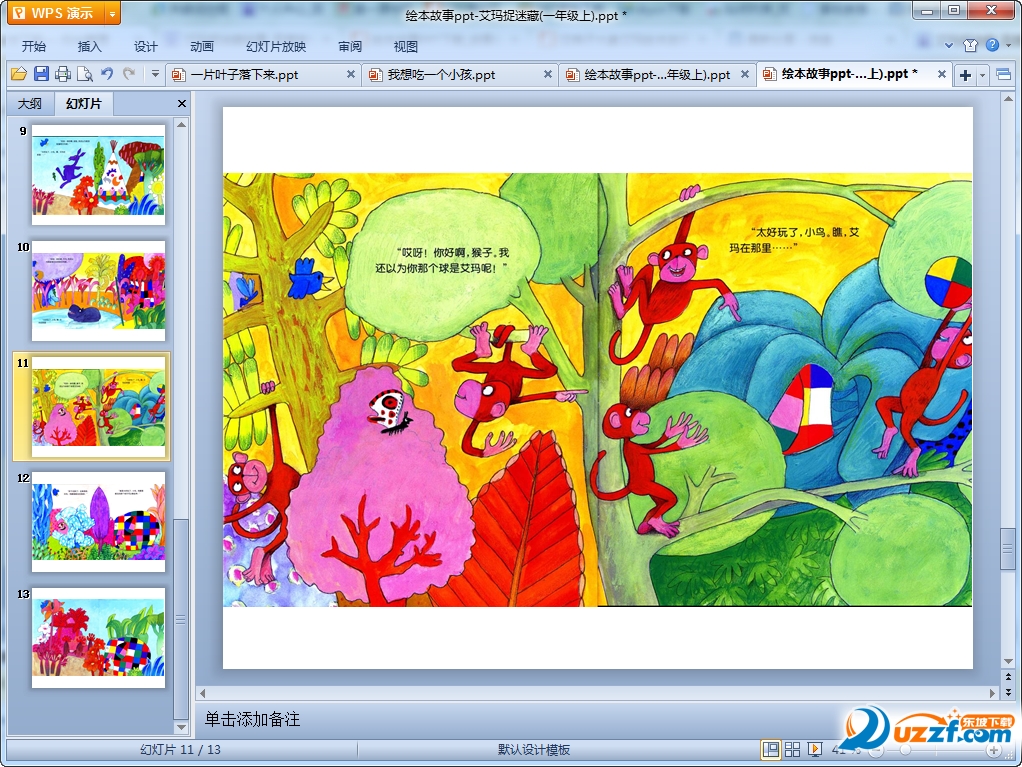Start slideshow from the status bar icon
This screenshot has height=767, width=1022.
(815, 749)
